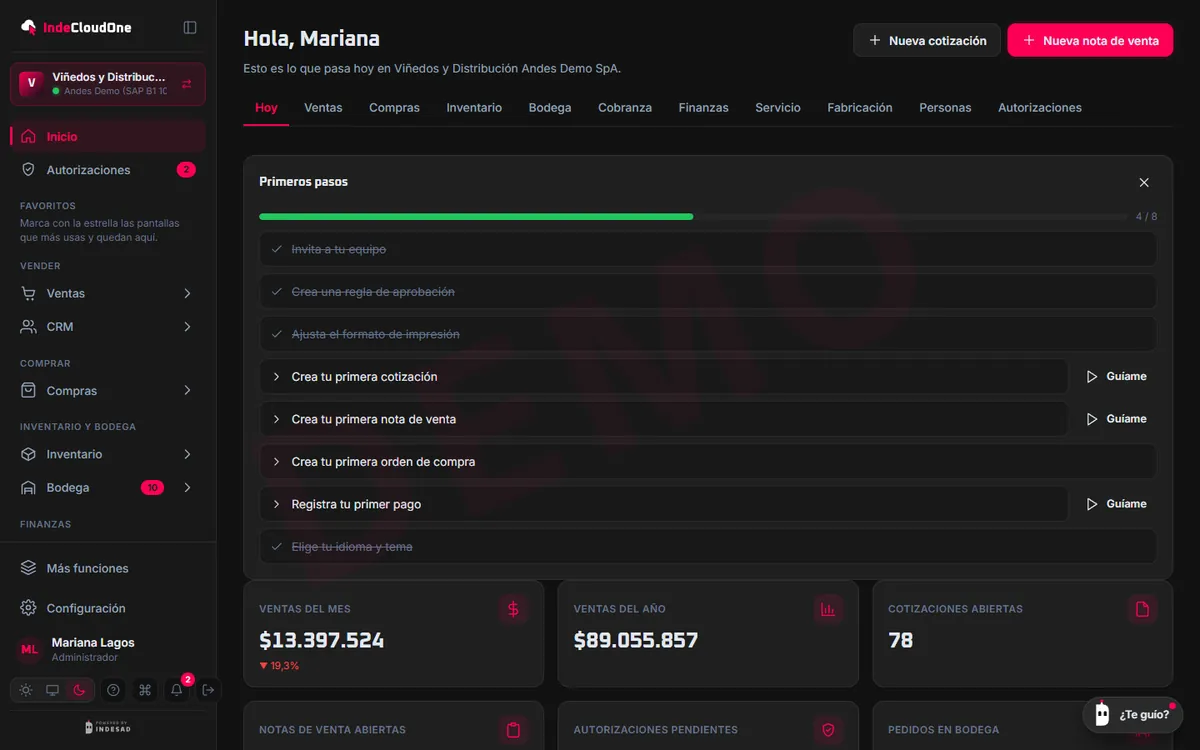Image resolution: width=1200 pixels, height=750 pixels.
Task: Click the clipboard icon on Notas de venta abiertas
Action: click(x=514, y=730)
